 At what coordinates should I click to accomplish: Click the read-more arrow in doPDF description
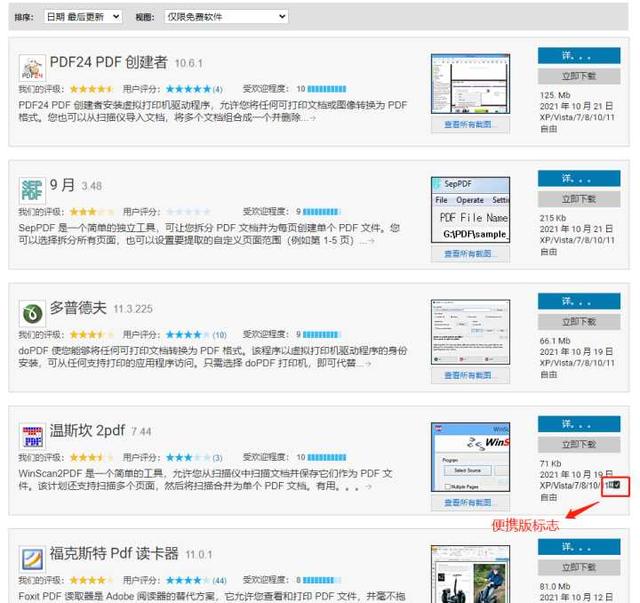pyautogui.click(x=367, y=364)
